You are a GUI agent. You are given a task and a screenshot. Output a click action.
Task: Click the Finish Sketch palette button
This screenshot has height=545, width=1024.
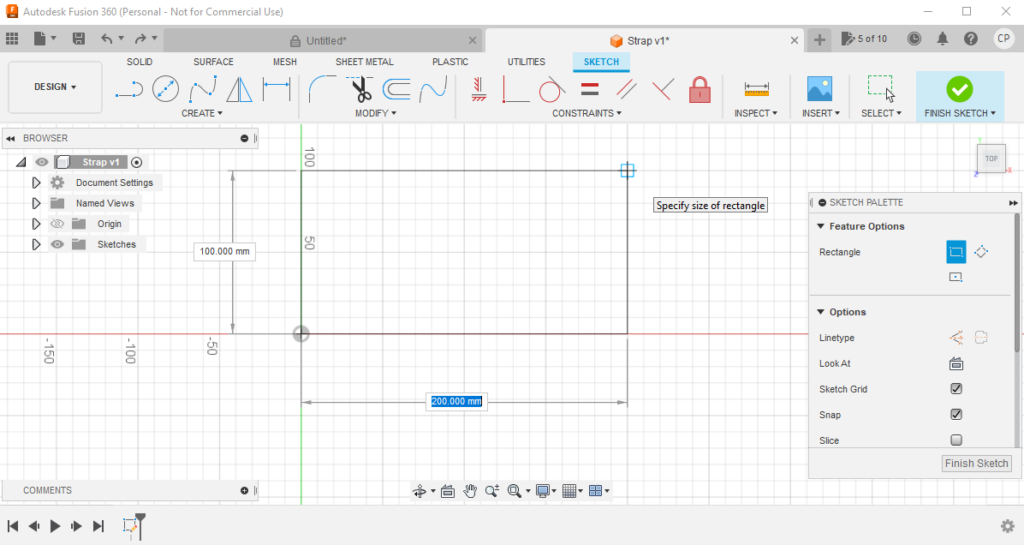pos(977,463)
